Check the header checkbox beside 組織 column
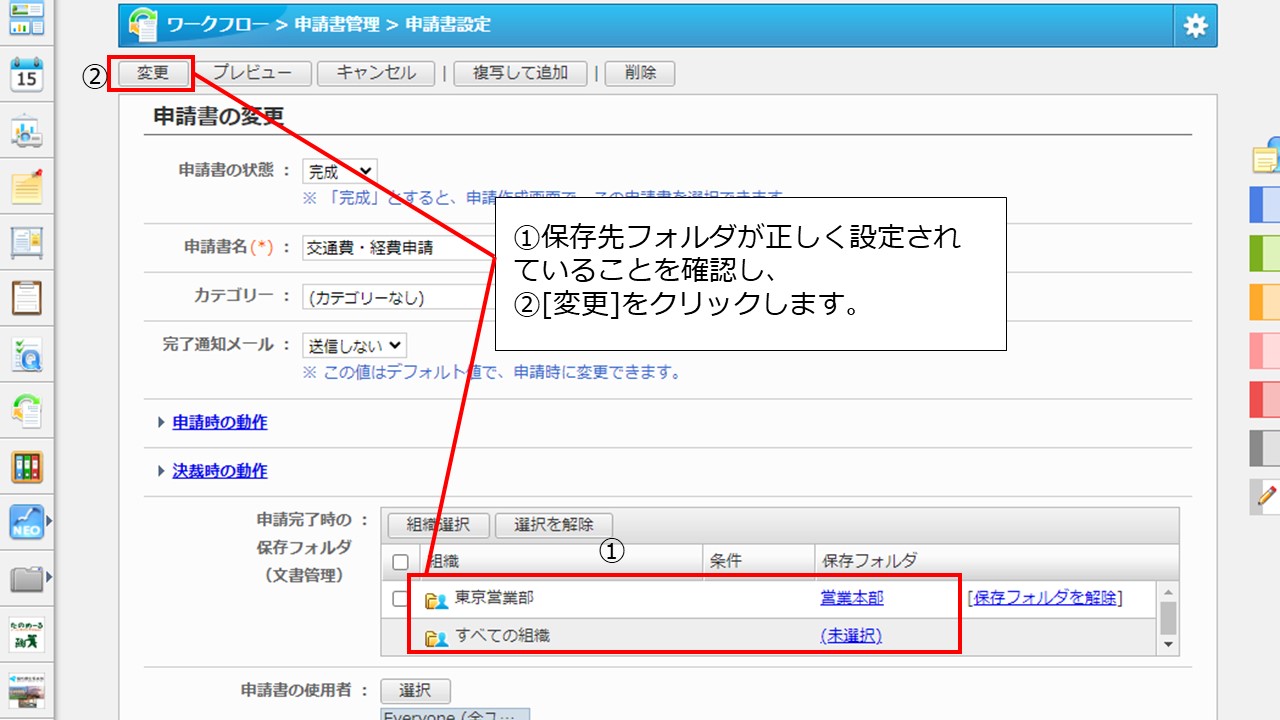The width and height of the screenshot is (1280, 720). 400,561
